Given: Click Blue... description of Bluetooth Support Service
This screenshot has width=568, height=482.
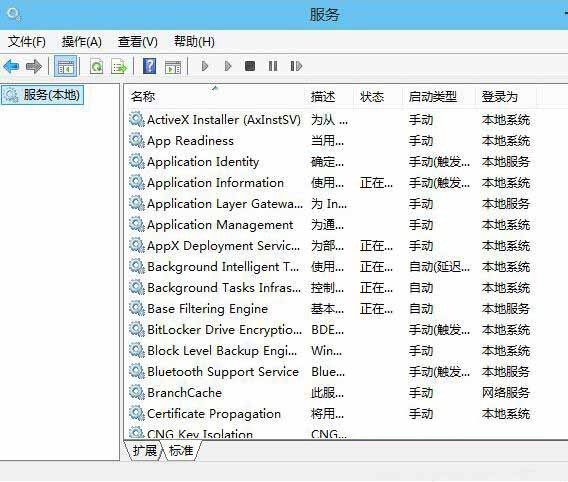Looking at the screenshot, I should pyautogui.click(x=328, y=372).
